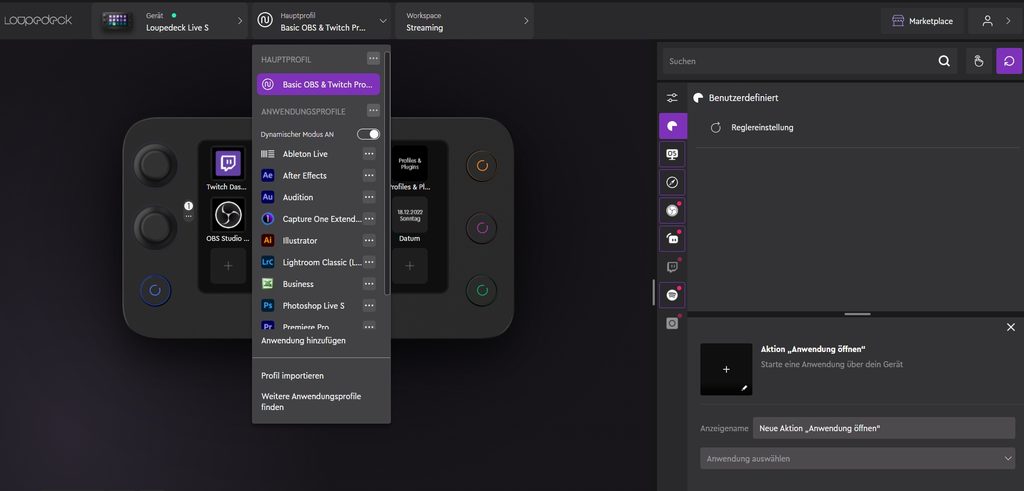Expand the Workspace Streaming selector
This screenshot has width=1024, height=491.
pyautogui.click(x=464, y=21)
